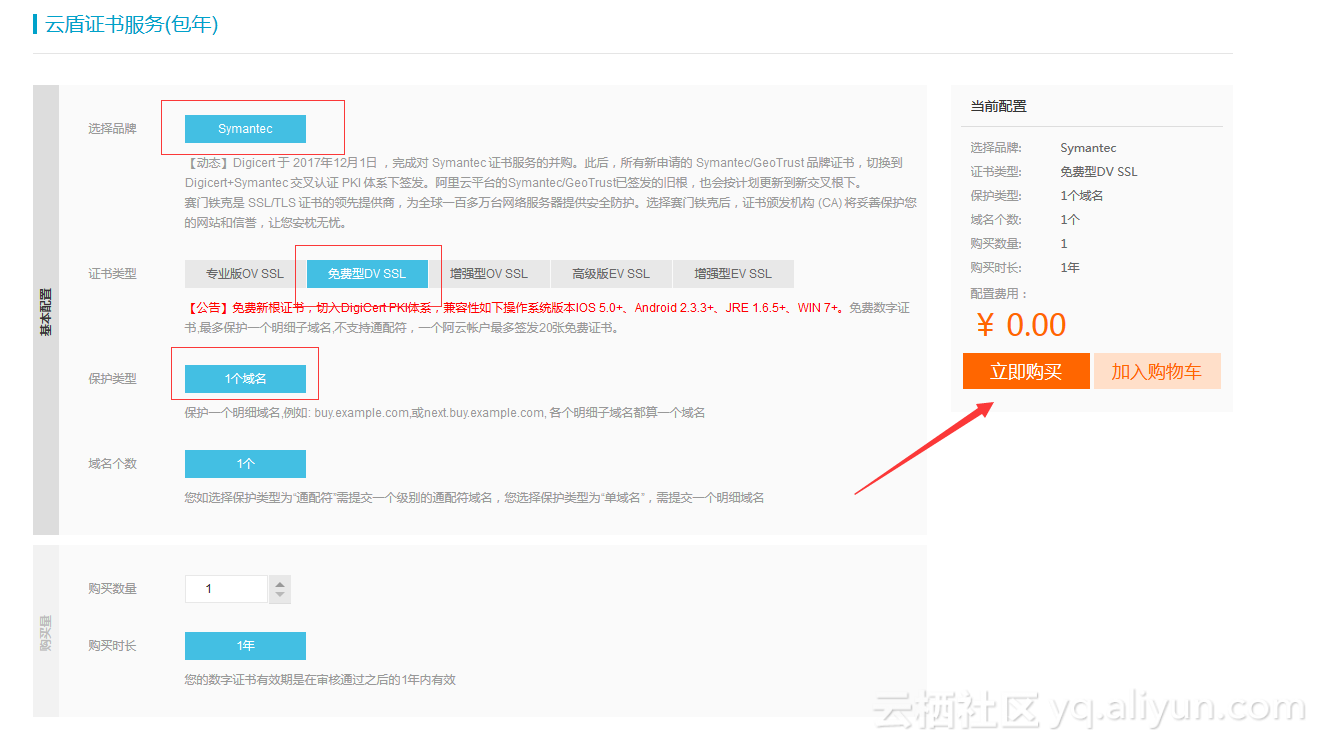Click the 选择品牌 form label
This screenshot has height=741, width=1318.
112,129
